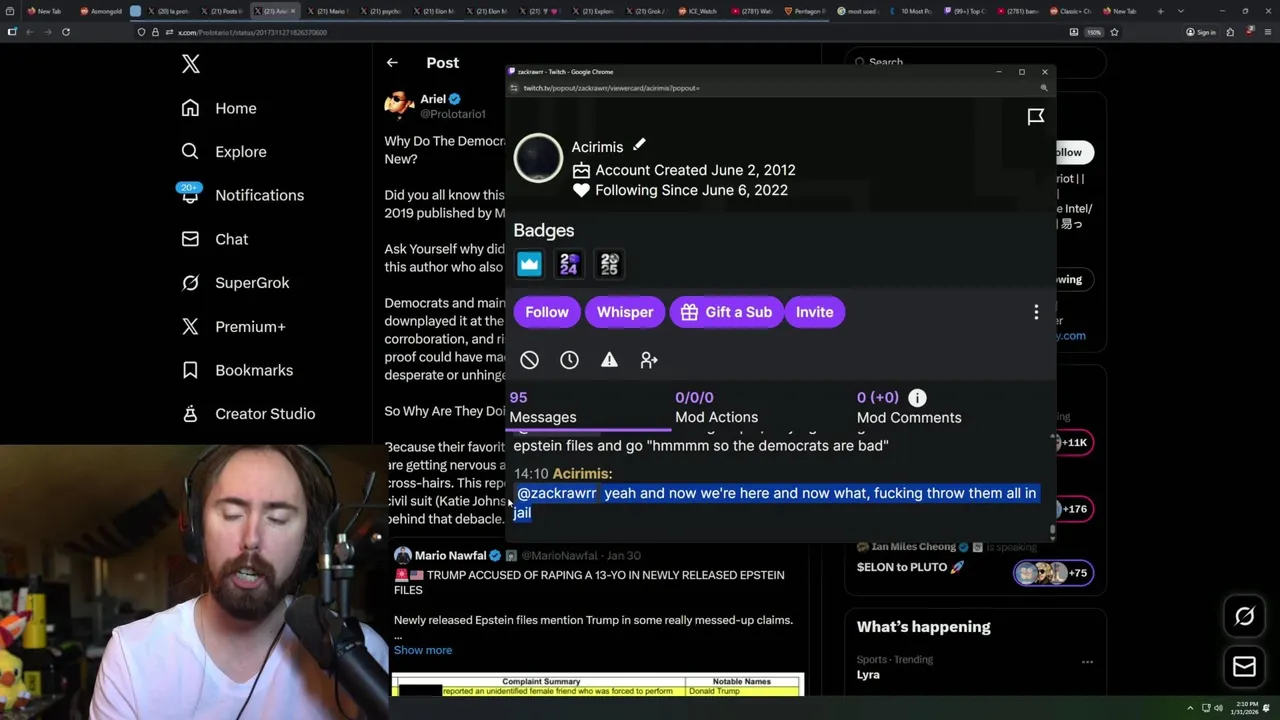Zoom using the popout magnifier icon

tap(1044, 88)
